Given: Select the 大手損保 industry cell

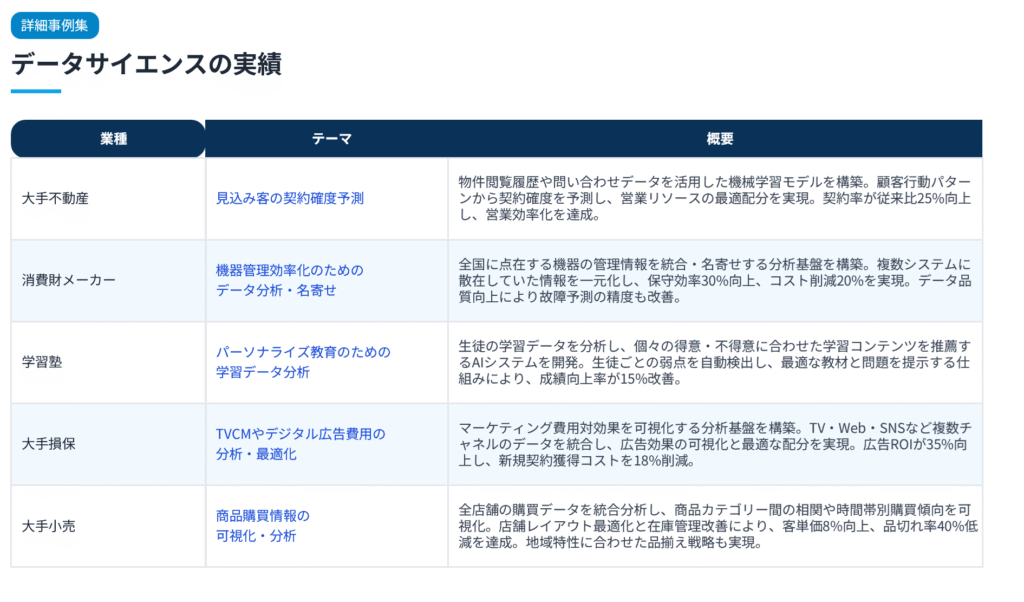Looking at the screenshot, I should (49, 444).
